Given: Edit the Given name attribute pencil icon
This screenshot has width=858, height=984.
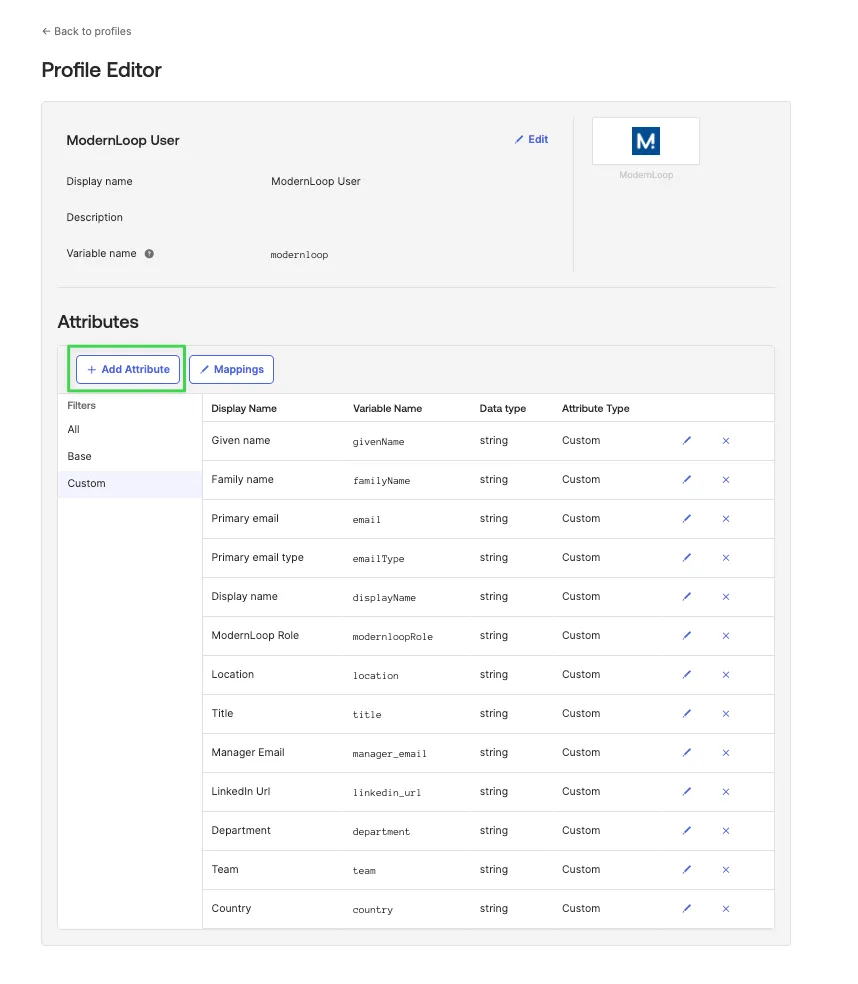Looking at the screenshot, I should coord(687,441).
